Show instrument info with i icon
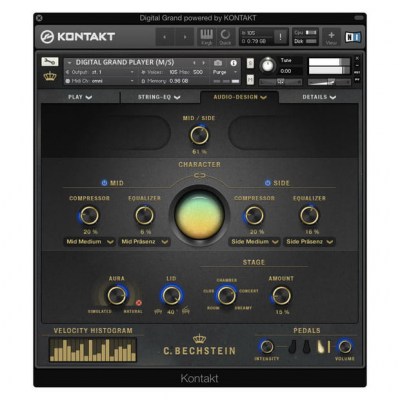This screenshot has height=400, width=400. point(233,63)
